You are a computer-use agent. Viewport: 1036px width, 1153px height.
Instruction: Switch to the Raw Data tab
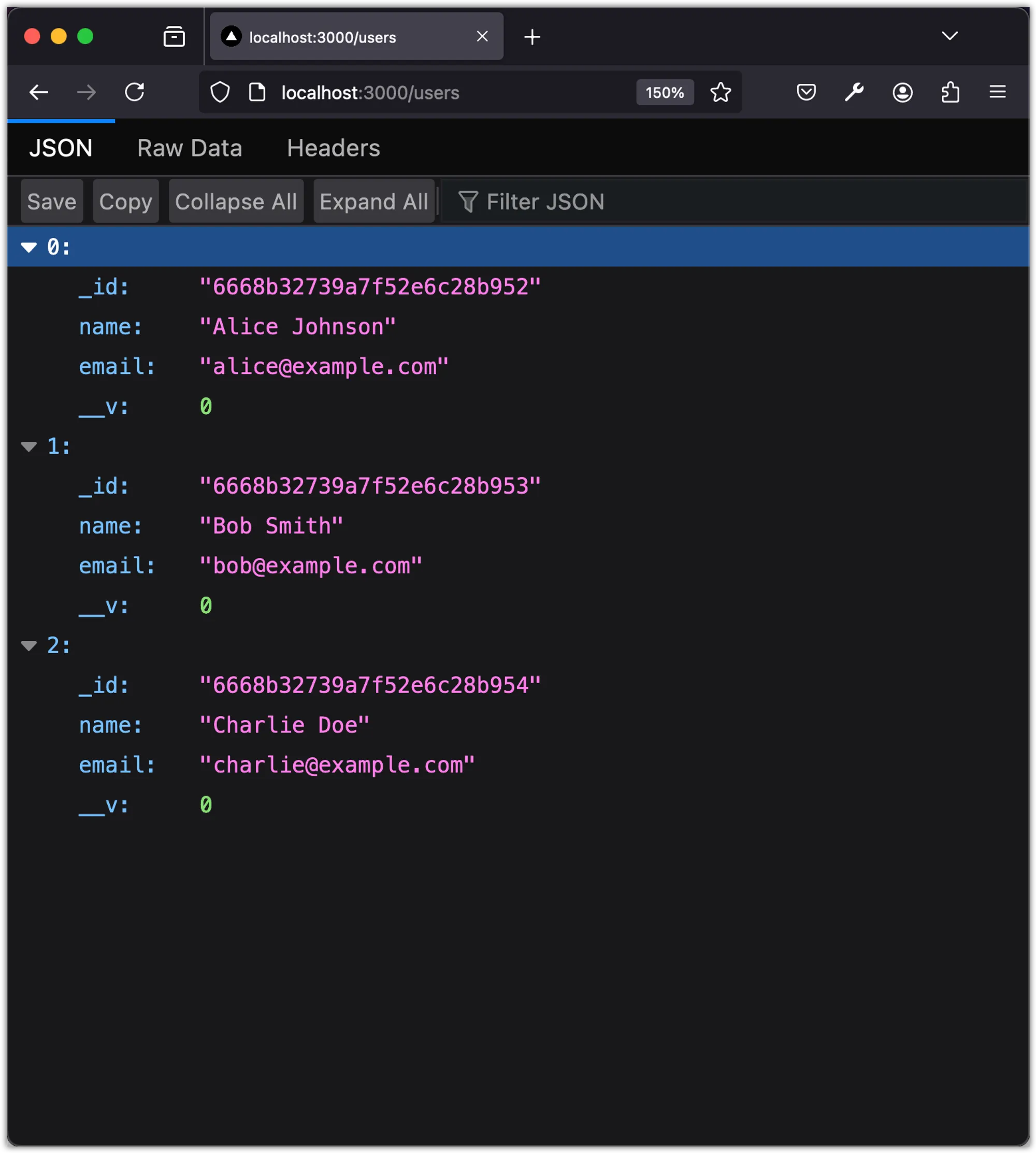190,148
